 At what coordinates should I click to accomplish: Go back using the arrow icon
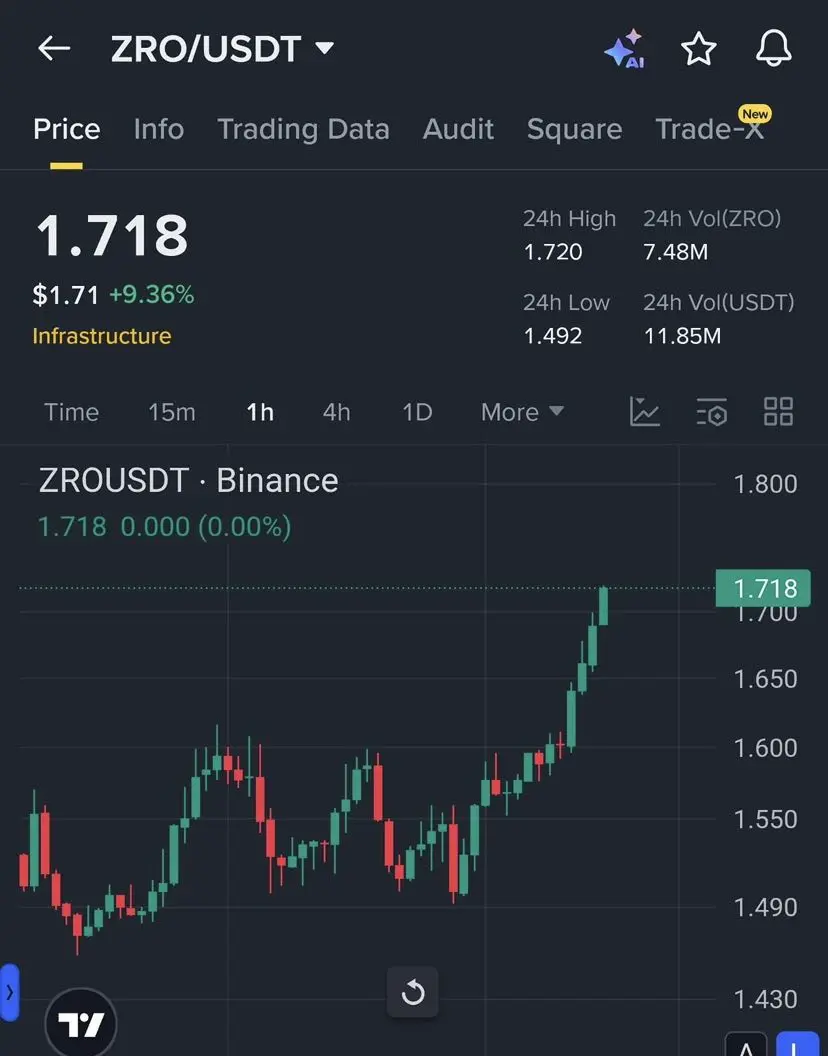coord(54,48)
